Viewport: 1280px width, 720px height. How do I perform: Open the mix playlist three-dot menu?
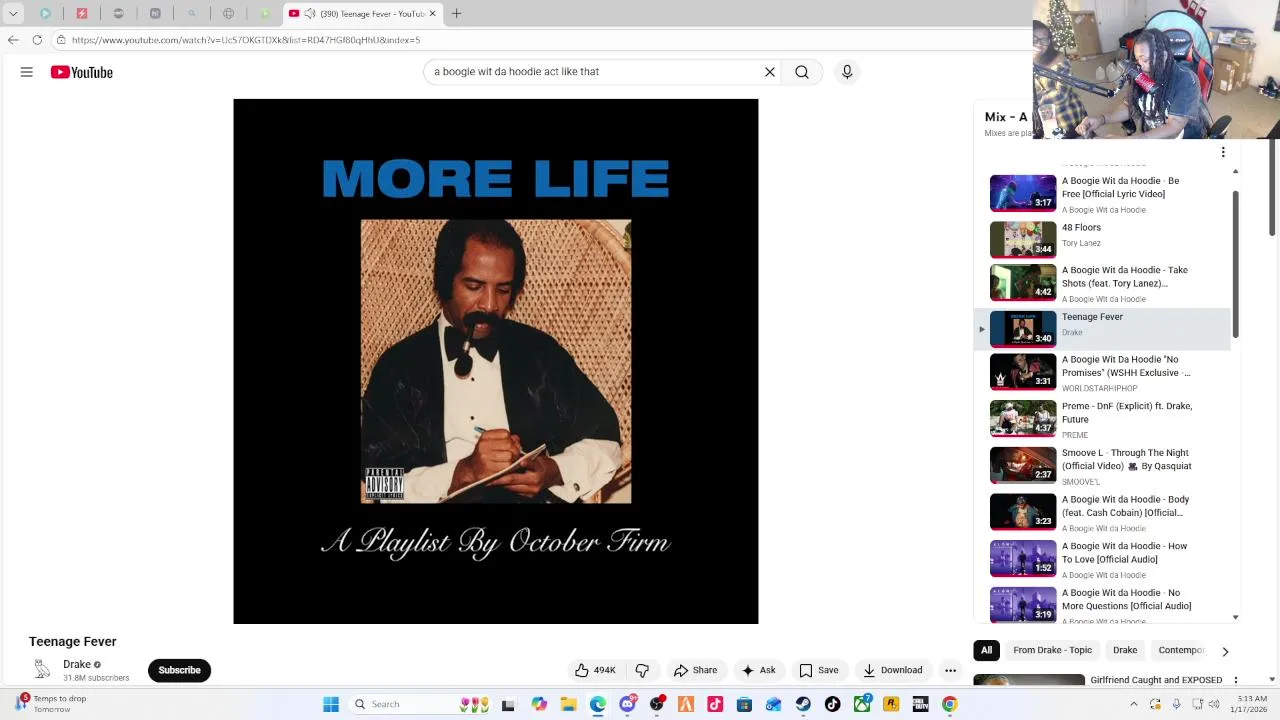1223,152
